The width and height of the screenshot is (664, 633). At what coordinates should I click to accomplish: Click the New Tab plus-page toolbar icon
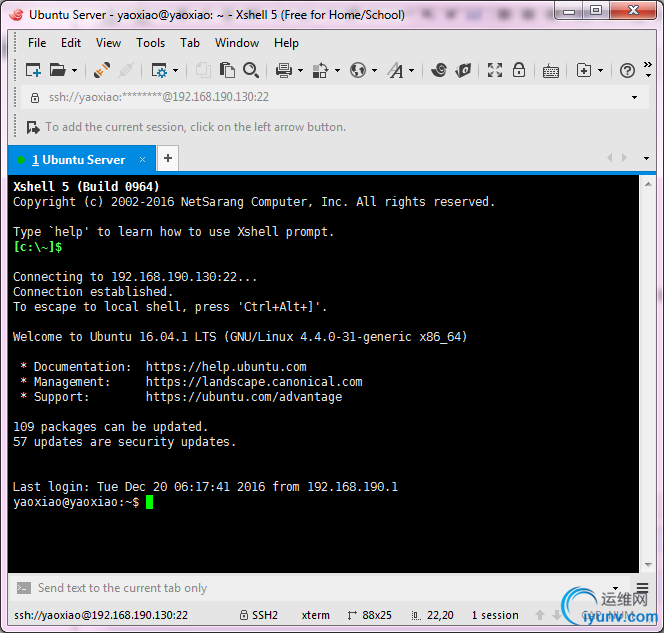pos(584,70)
